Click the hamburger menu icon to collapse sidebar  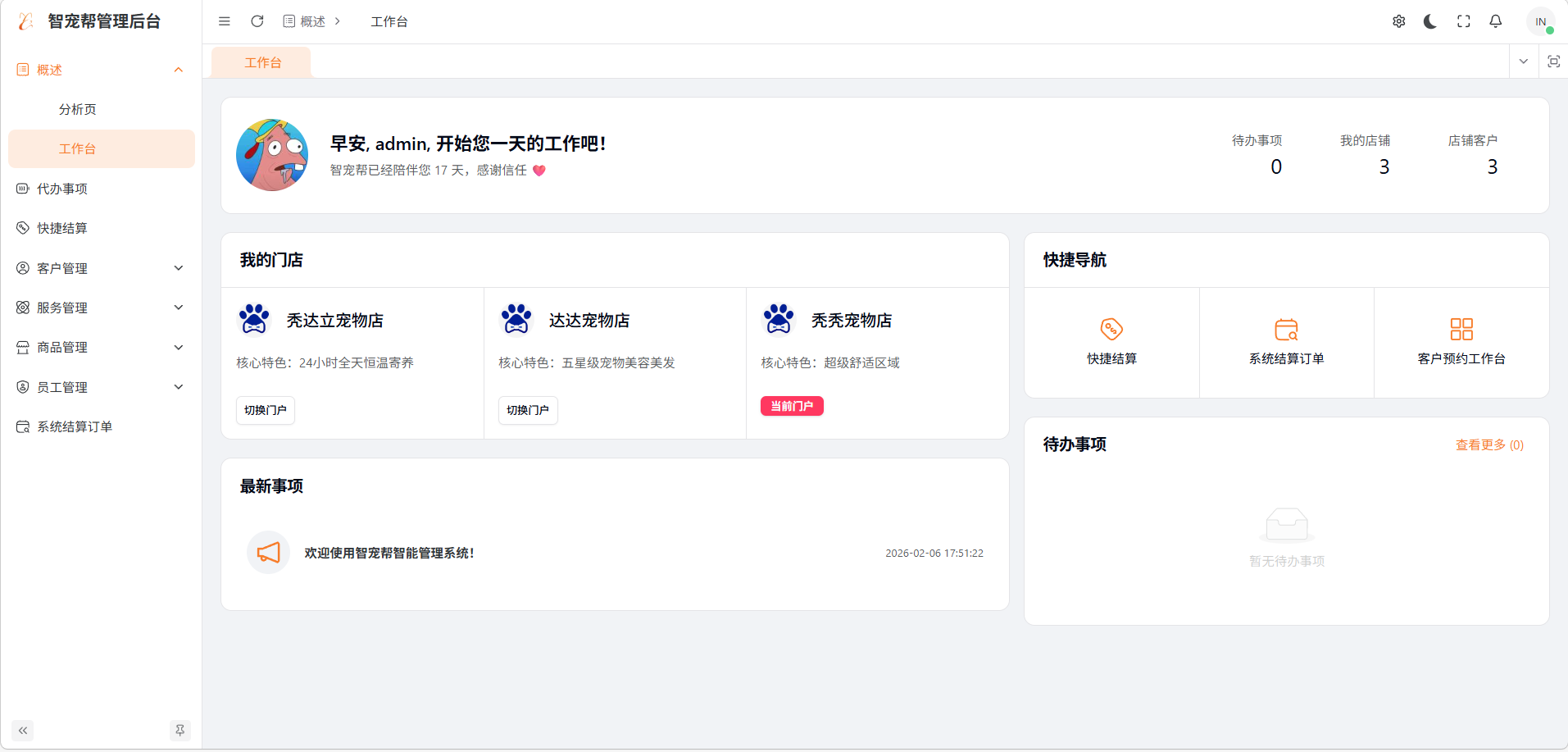[224, 21]
